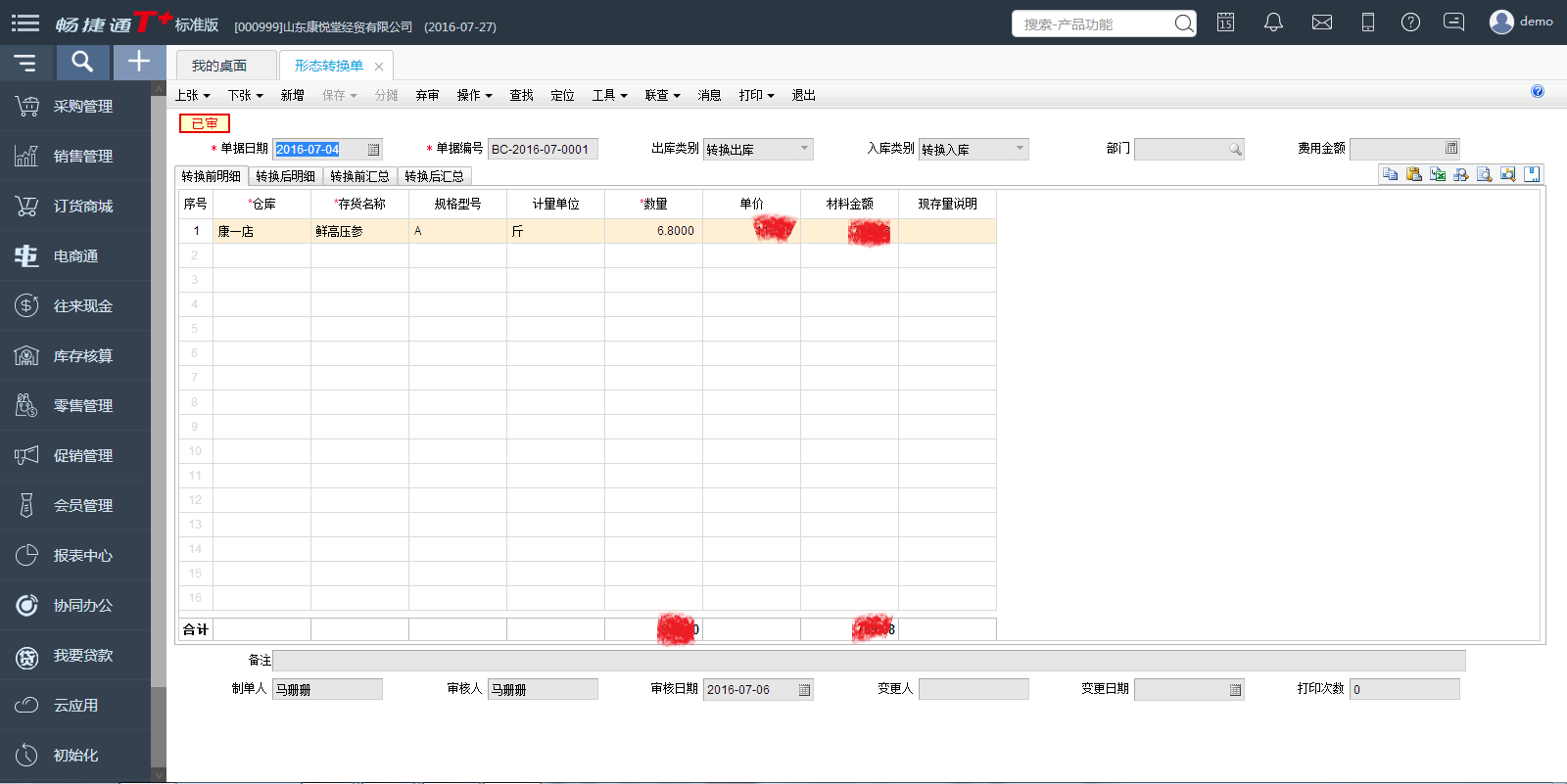Expand the 出库类别 dropdown
Viewport: 1567px width, 784px height.
804,149
